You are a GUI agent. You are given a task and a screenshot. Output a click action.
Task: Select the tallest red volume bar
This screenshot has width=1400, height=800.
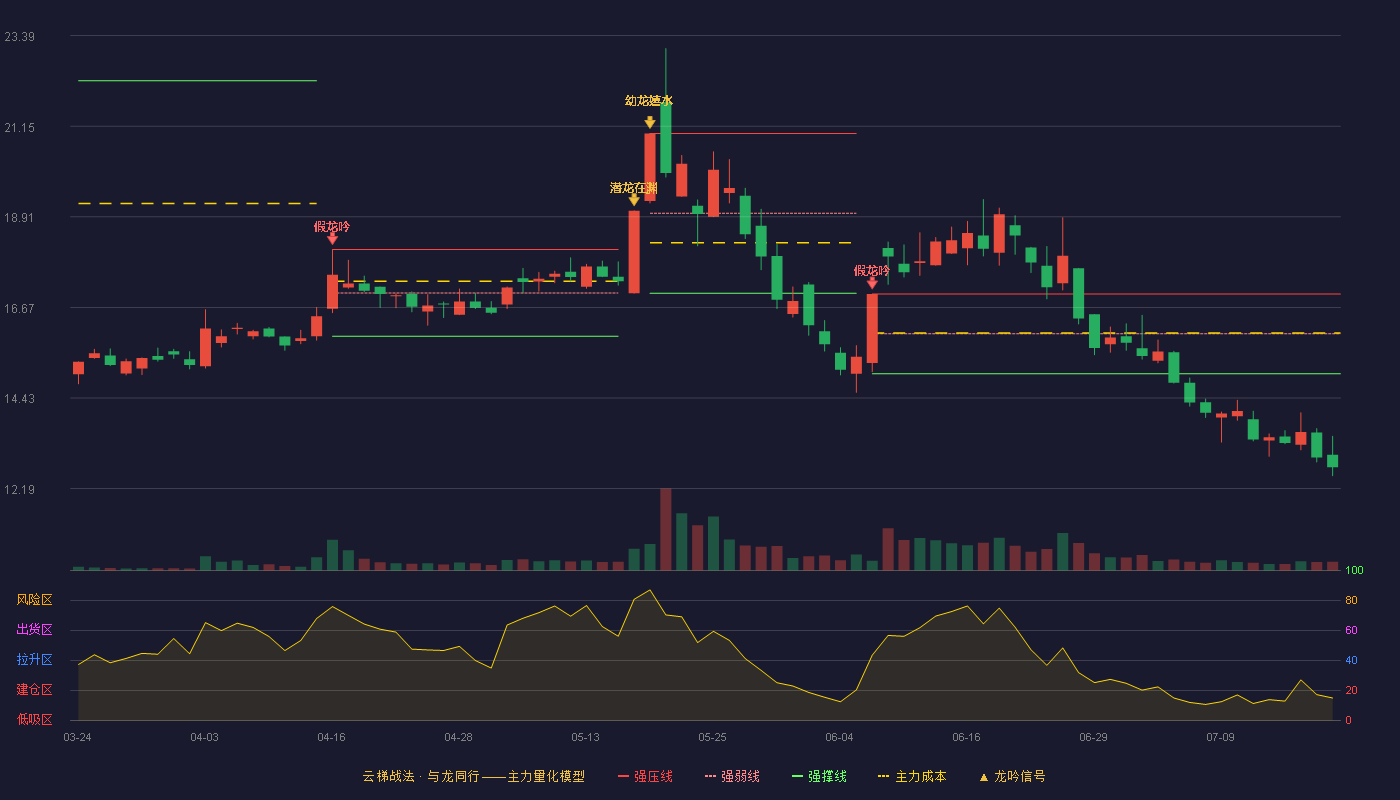point(666,529)
